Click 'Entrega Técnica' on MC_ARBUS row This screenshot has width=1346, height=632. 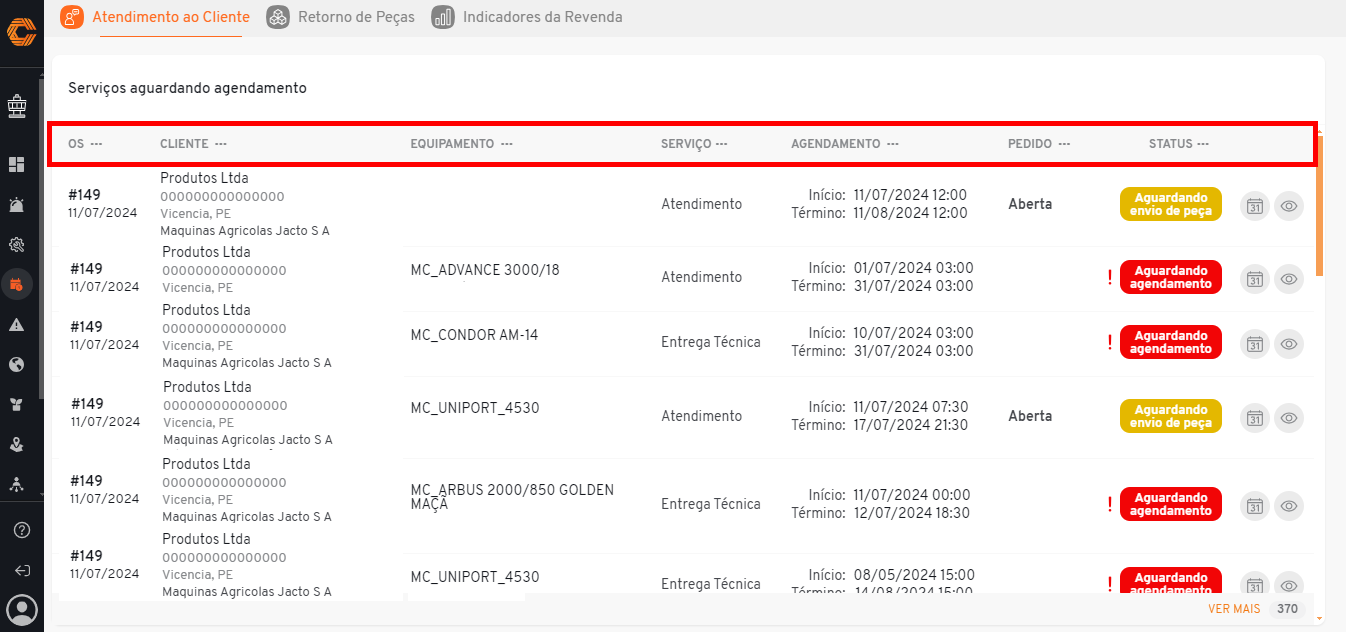pyautogui.click(x=711, y=504)
